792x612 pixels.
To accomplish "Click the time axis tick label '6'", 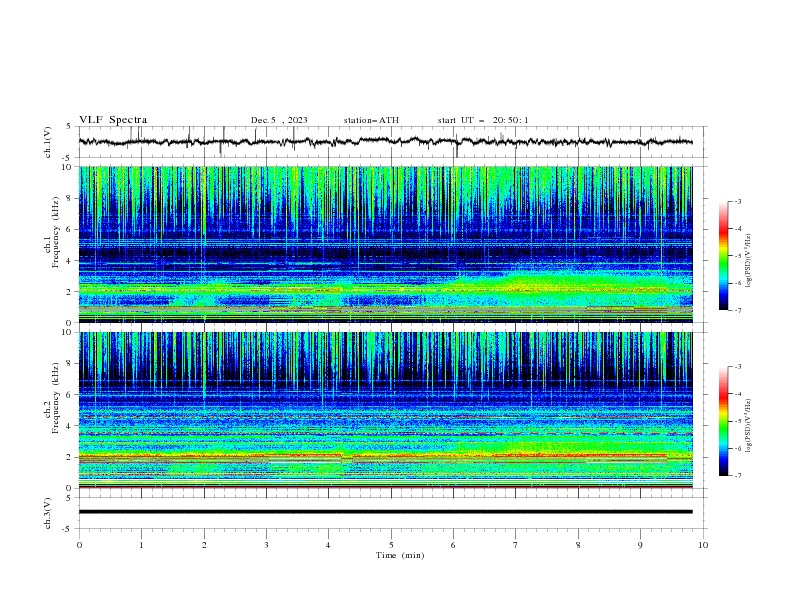I will [453, 545].
